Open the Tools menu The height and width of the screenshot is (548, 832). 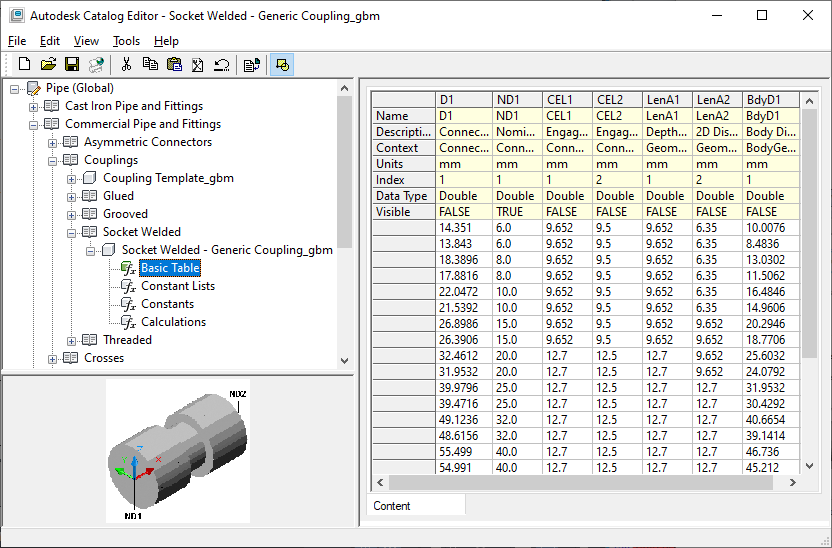click(x=126, y=41)
